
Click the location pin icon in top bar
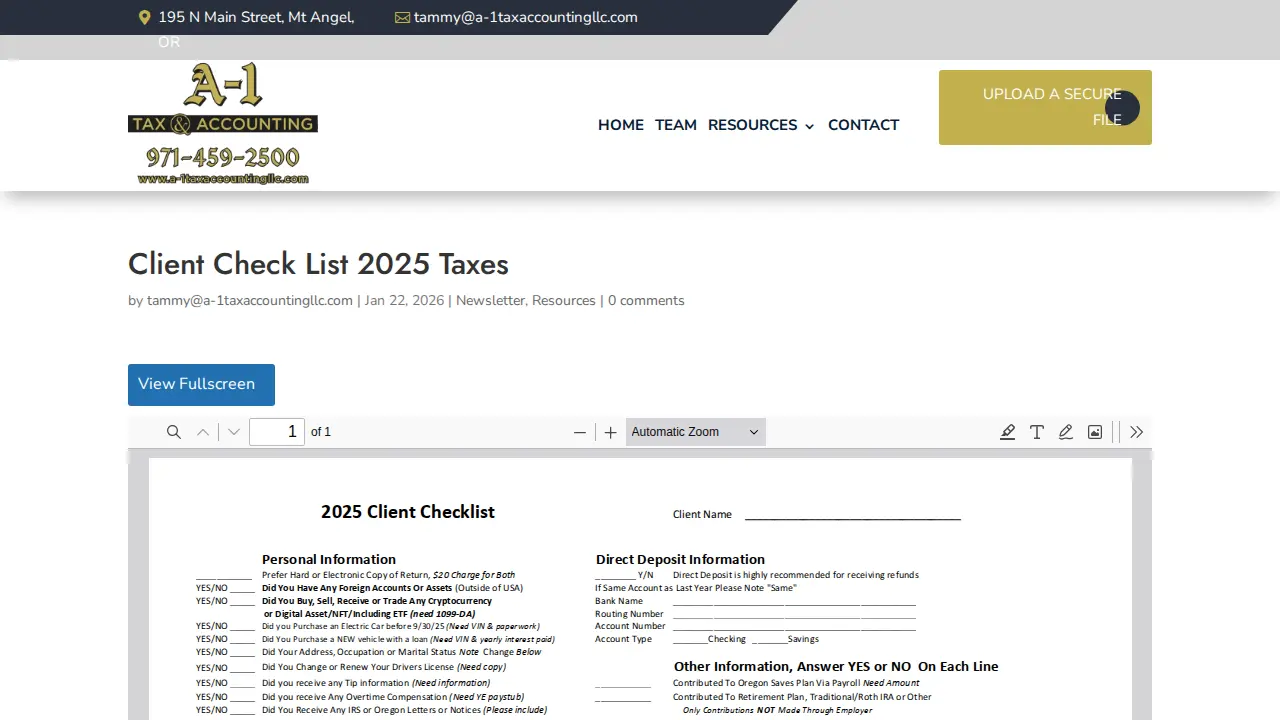144,17
